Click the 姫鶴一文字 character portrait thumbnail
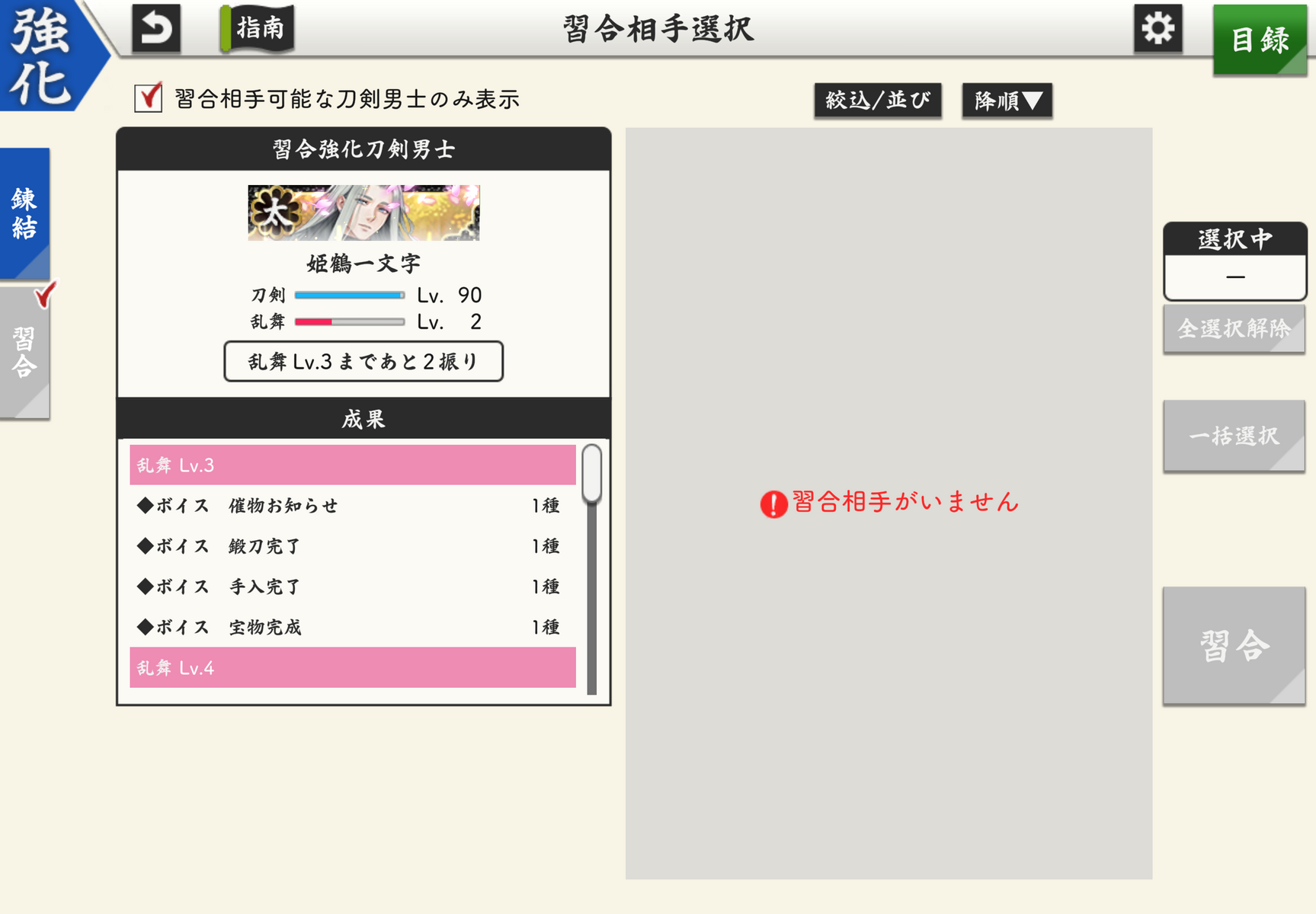This screenshot has height=914, width=1316. click(x=363, y=213)
